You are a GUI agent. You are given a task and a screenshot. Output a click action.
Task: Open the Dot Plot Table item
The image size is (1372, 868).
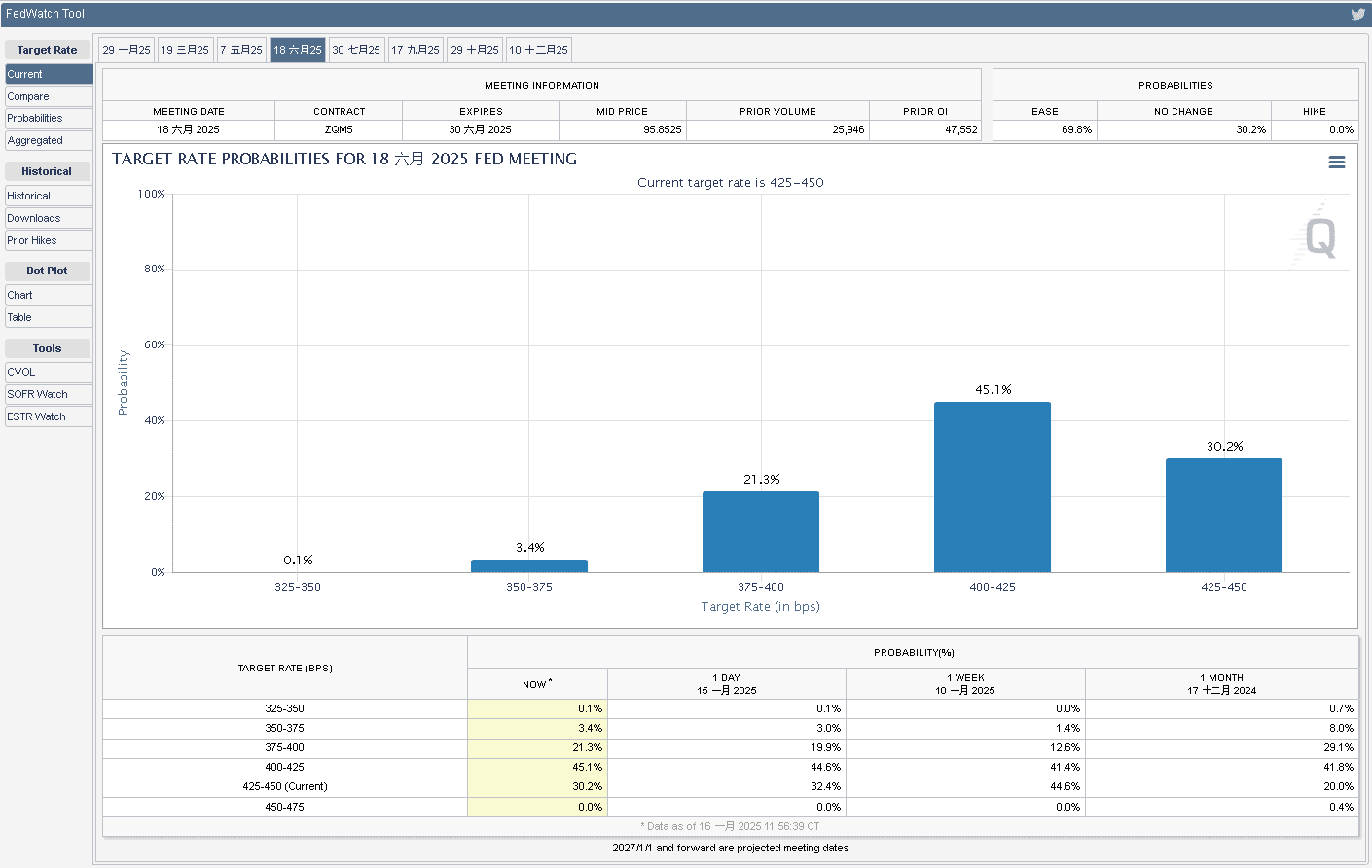tap(49, 317)
